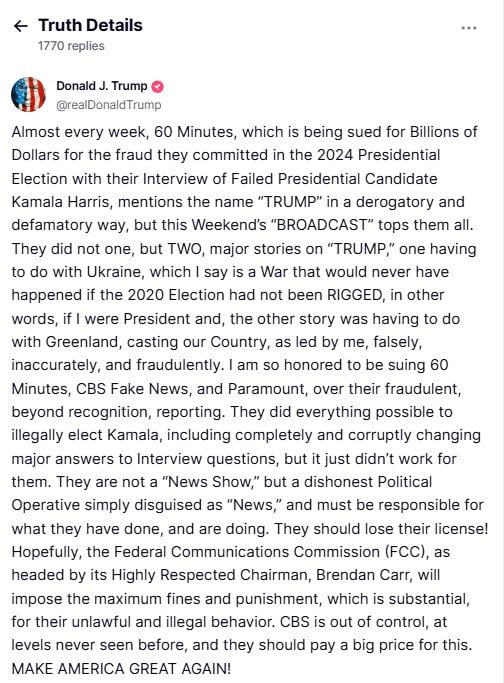Open the Donald J. Trump profile name

(101, 86)
